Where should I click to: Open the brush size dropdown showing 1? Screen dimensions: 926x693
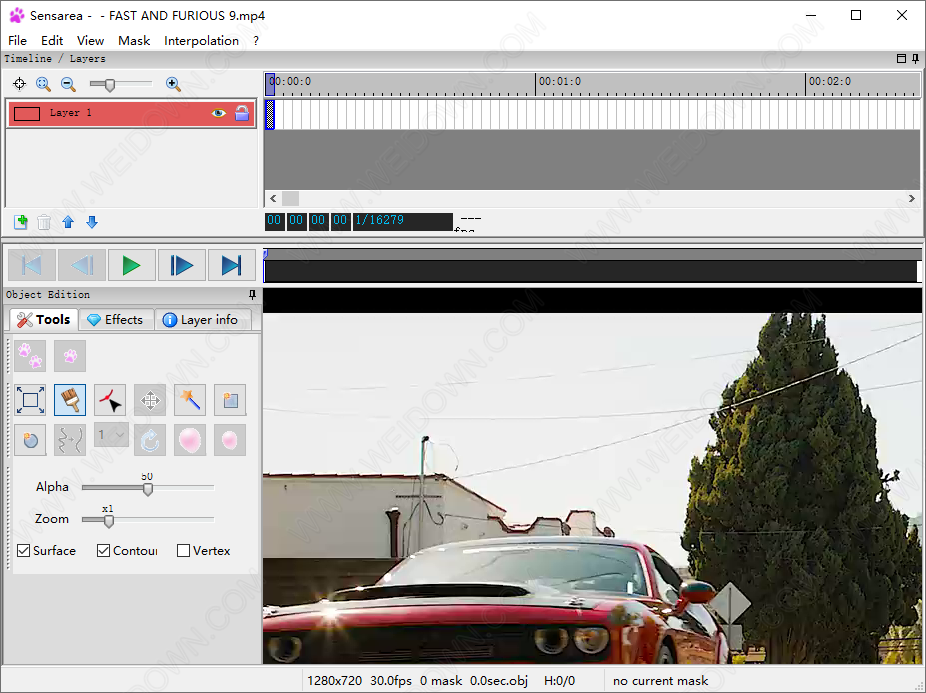click(x=111, y=435)
